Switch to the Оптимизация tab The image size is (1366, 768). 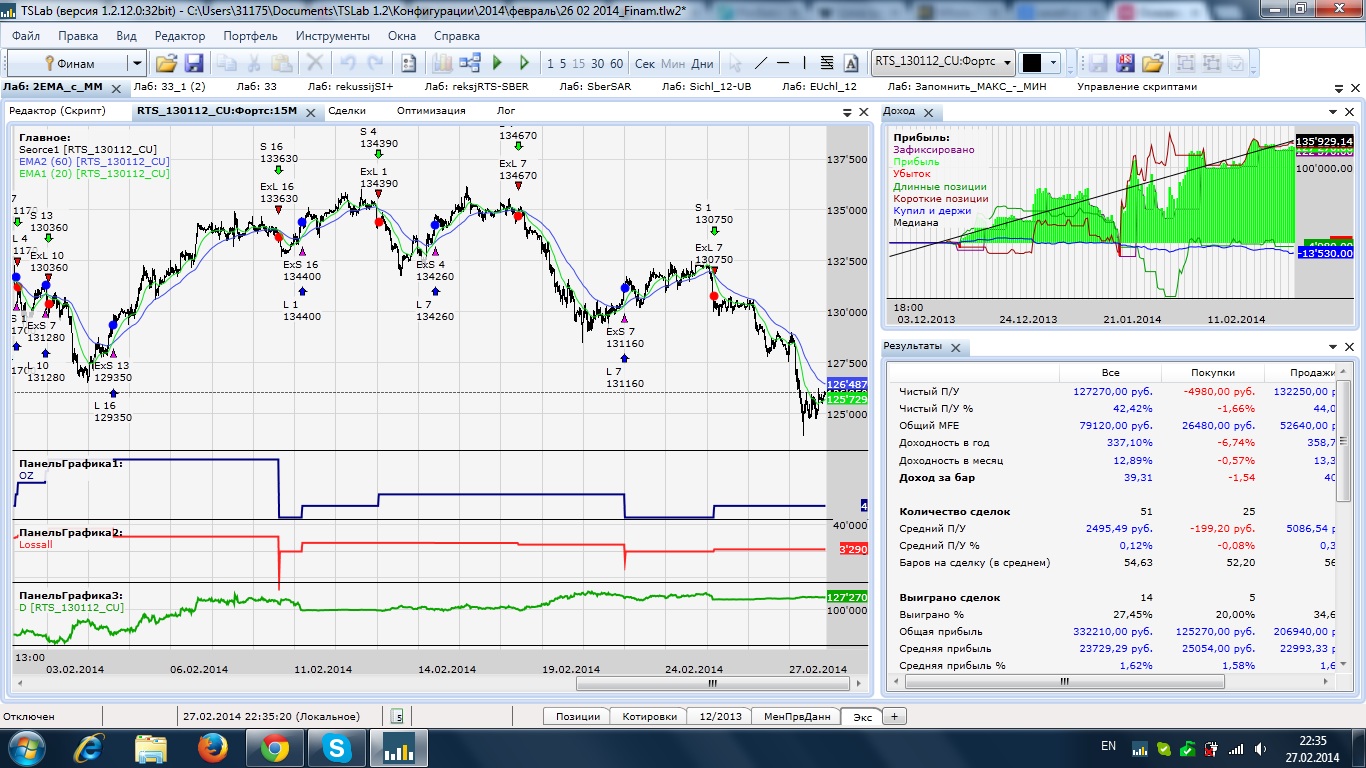pos(430,111)
